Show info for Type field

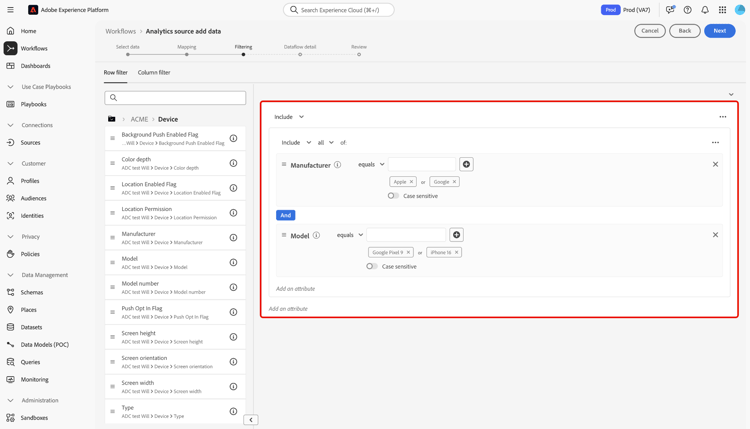point(233,411)
